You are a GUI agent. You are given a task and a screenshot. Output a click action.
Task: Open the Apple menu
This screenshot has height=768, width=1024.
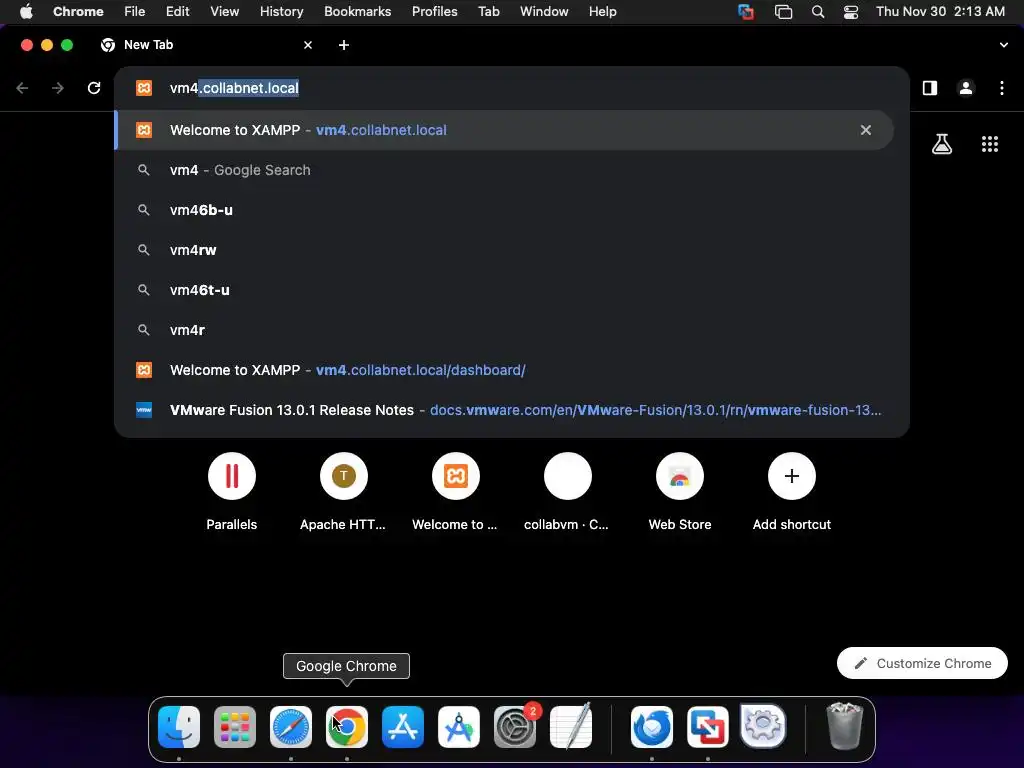pyautogui.click(x=26, y=12)
